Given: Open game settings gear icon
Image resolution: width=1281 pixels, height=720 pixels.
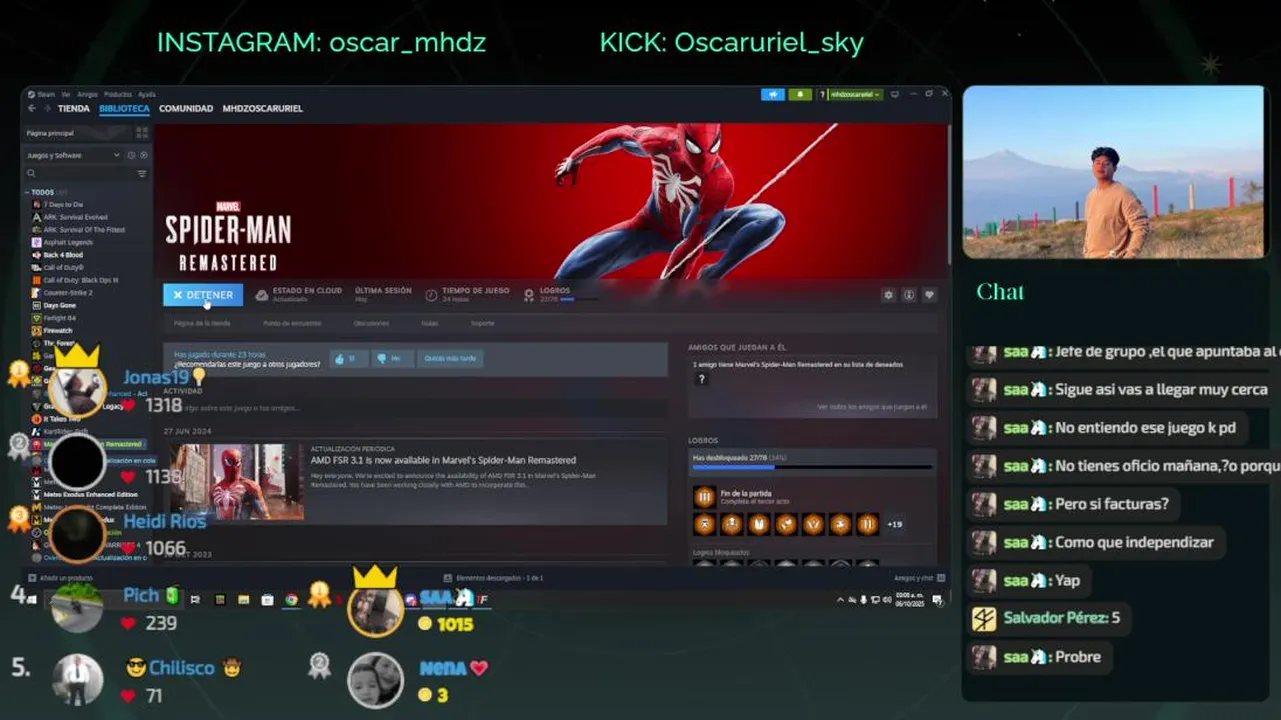Looking at the screenshot, I should (888, 295).
